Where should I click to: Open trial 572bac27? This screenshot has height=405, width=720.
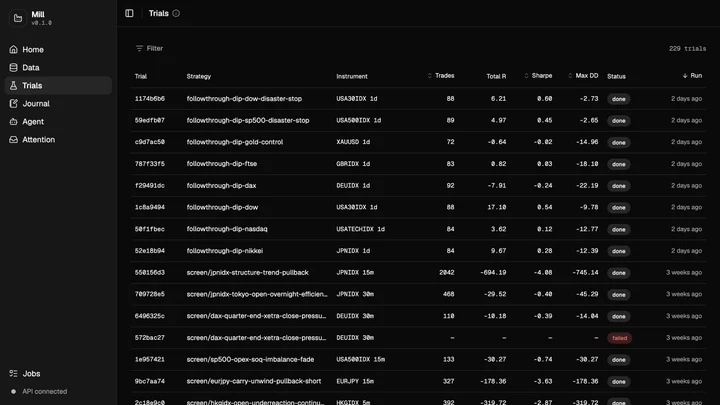point(150,338)
